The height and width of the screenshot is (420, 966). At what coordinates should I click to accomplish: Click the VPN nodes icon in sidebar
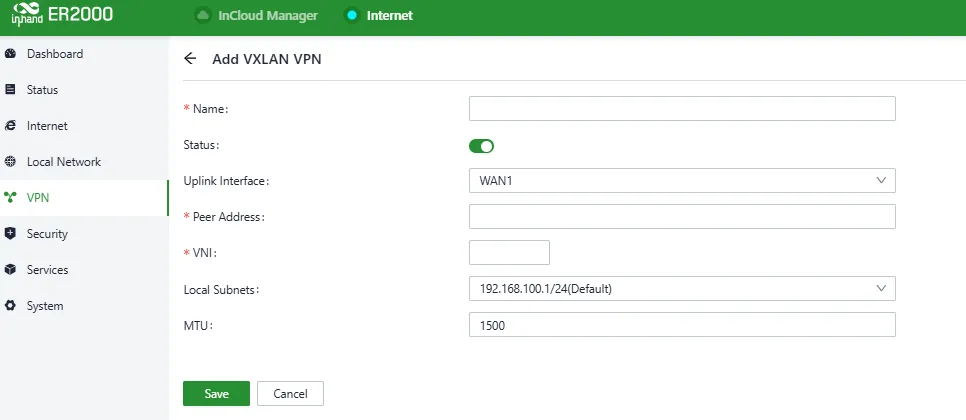point(10,198)
